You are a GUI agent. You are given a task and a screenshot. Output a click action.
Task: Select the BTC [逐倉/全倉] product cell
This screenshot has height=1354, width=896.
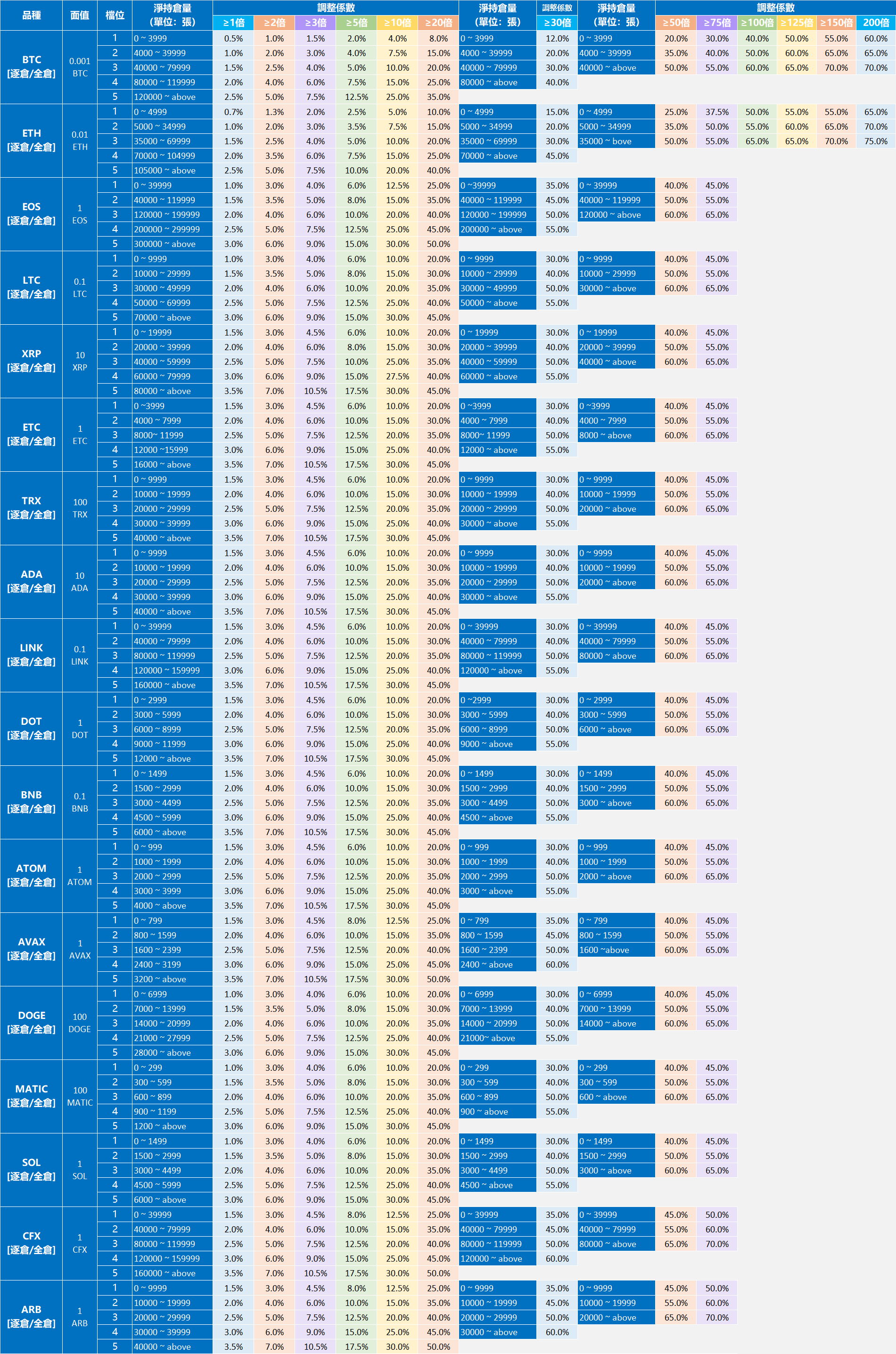tap(32, 67)
